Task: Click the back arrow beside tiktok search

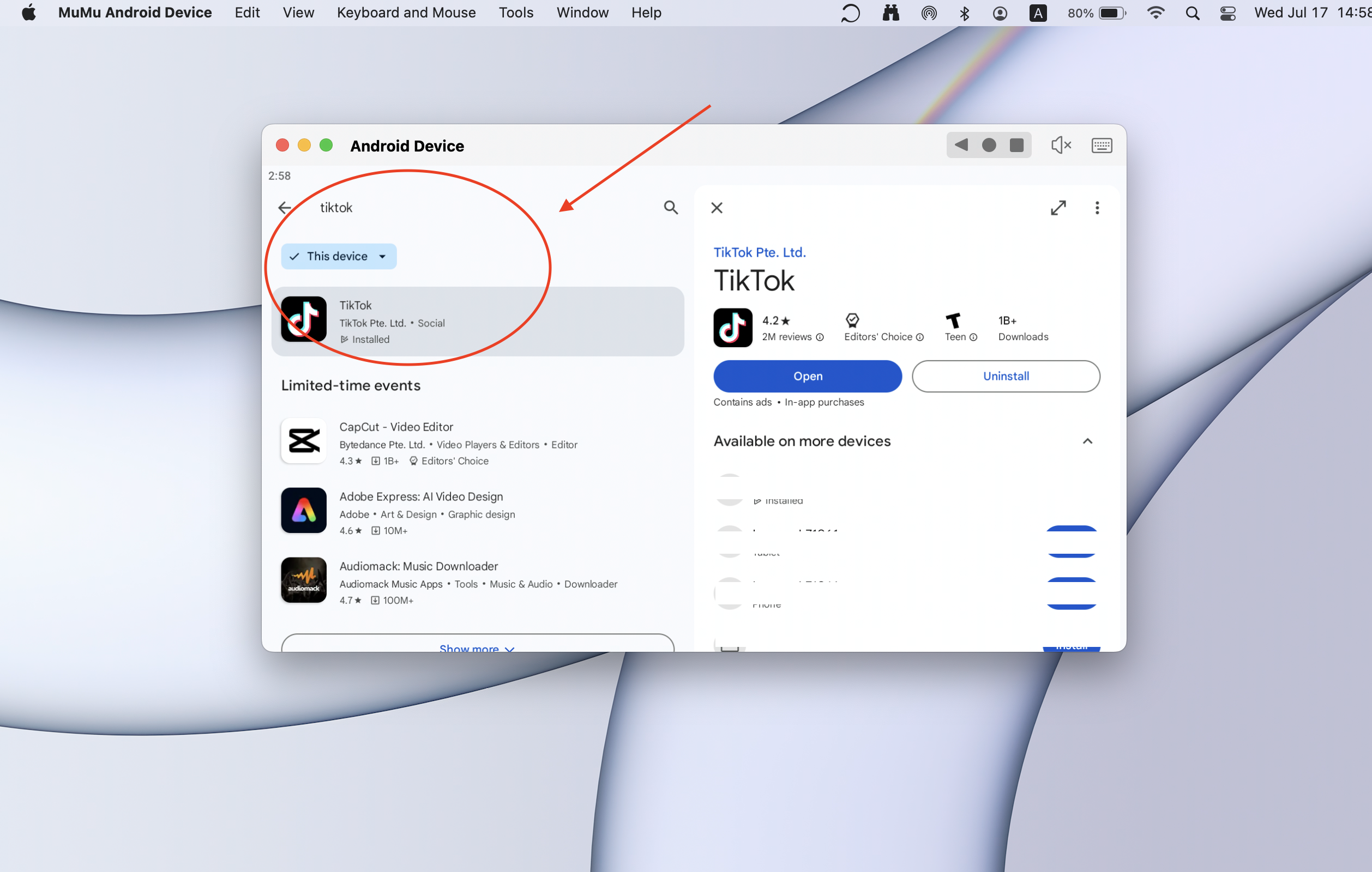Action: pyautogui.click(x=284, y=207)
